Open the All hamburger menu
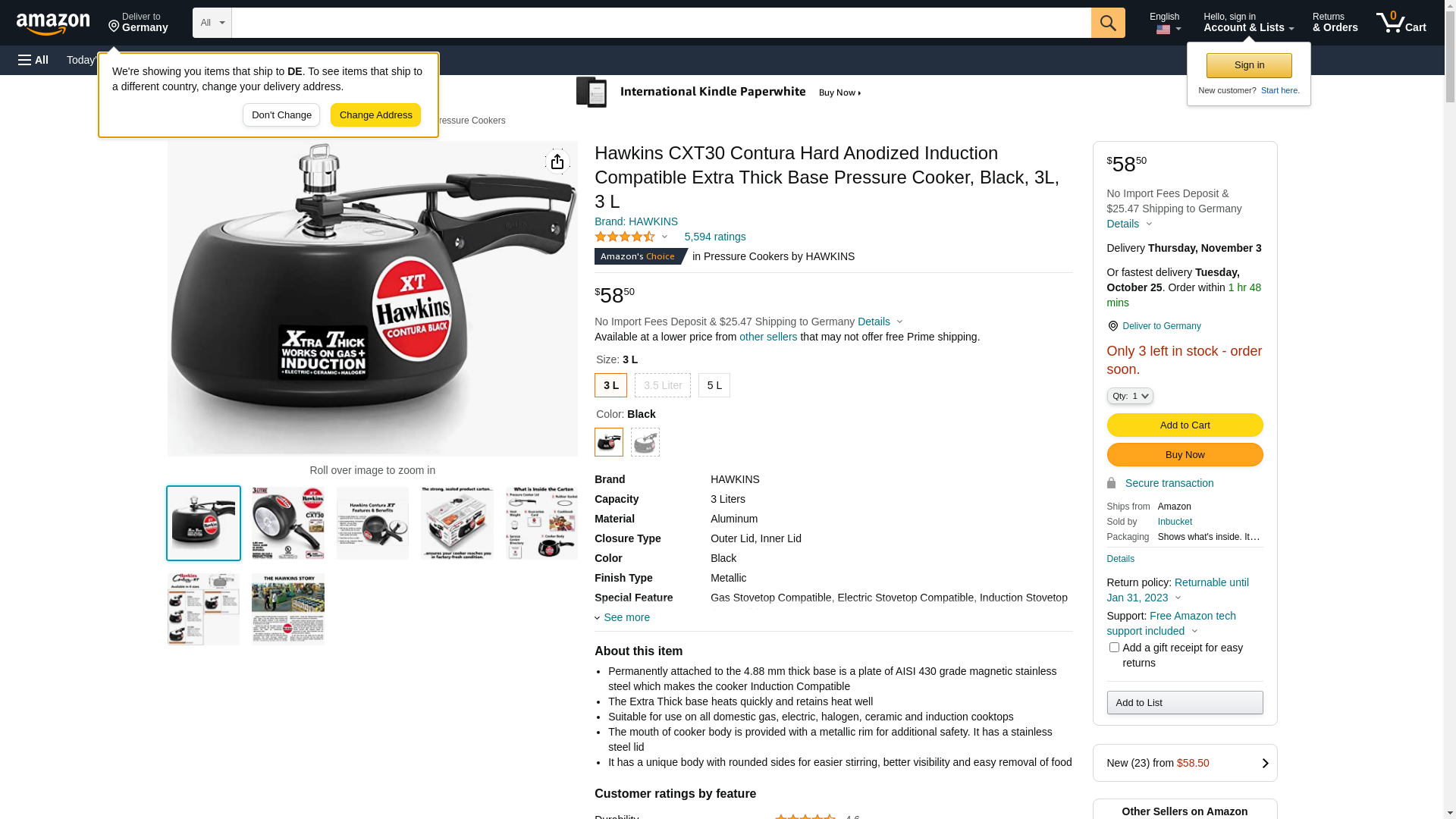This screenshot has height=819, width=1456. (x=33, y=60)
